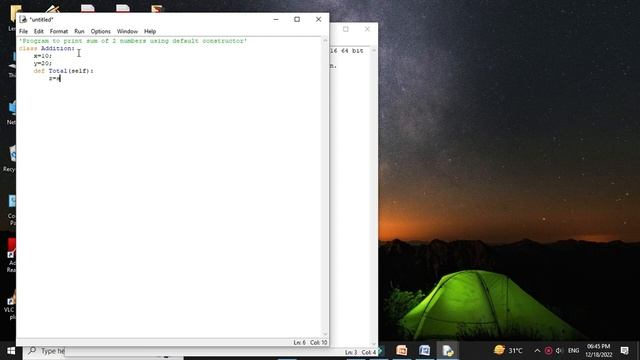Open the volume control tray icon
Viewport: 640px width, 360px height.
pos(559,351)
